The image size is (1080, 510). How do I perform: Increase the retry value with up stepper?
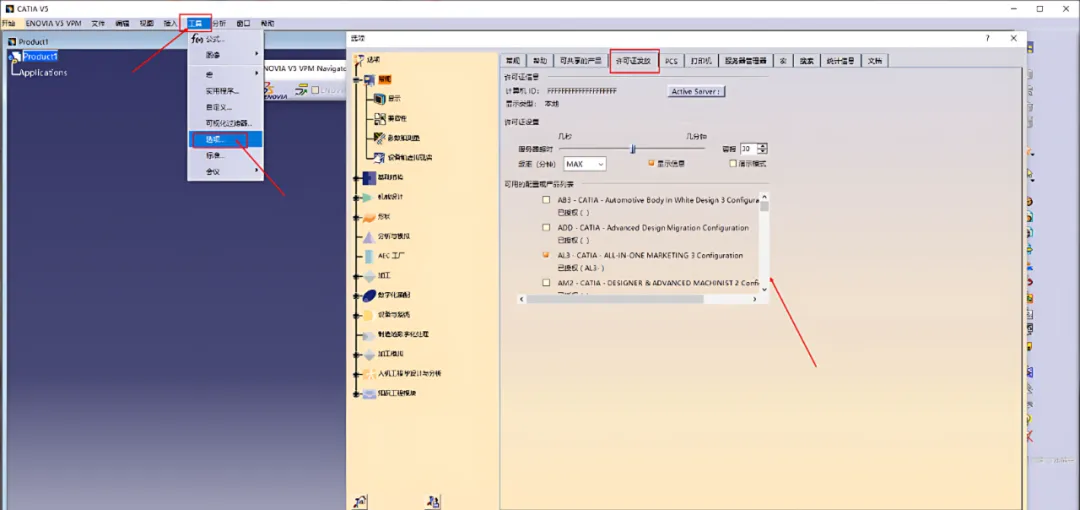coord(762,145)
